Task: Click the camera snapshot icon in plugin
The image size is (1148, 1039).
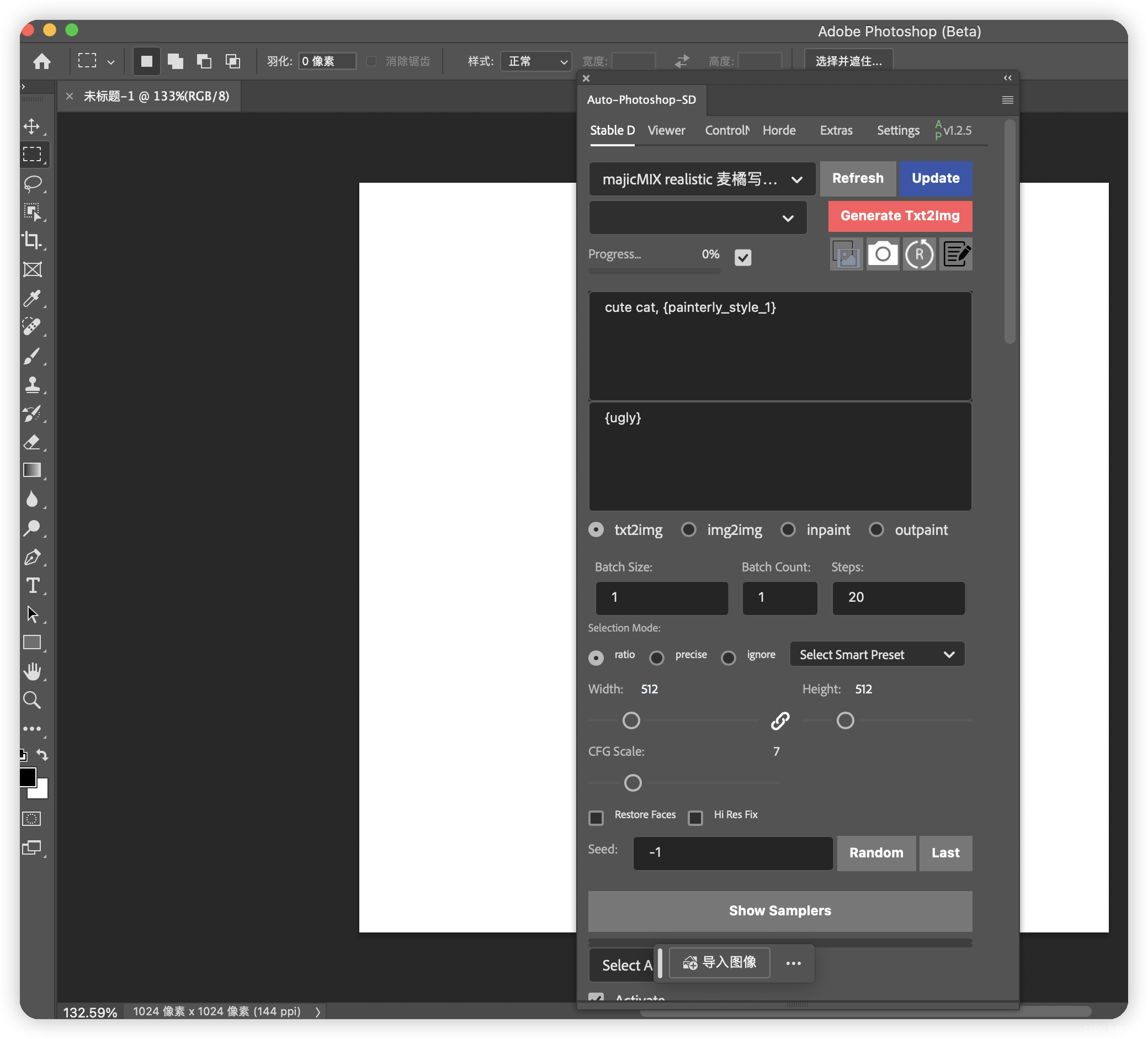Action: (x=883, y=254)
